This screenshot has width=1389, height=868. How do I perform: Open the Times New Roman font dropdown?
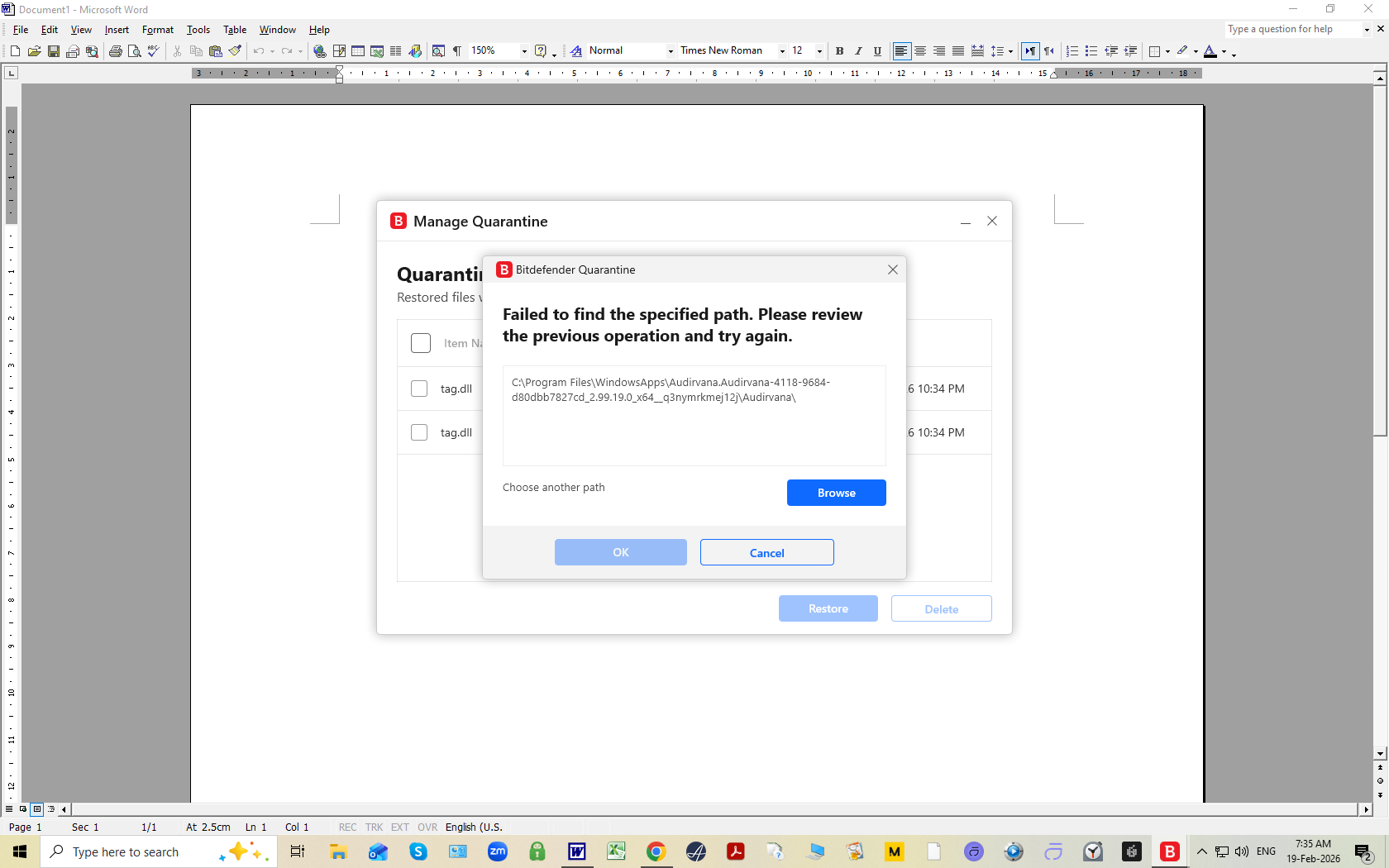(x=782, y=51)
